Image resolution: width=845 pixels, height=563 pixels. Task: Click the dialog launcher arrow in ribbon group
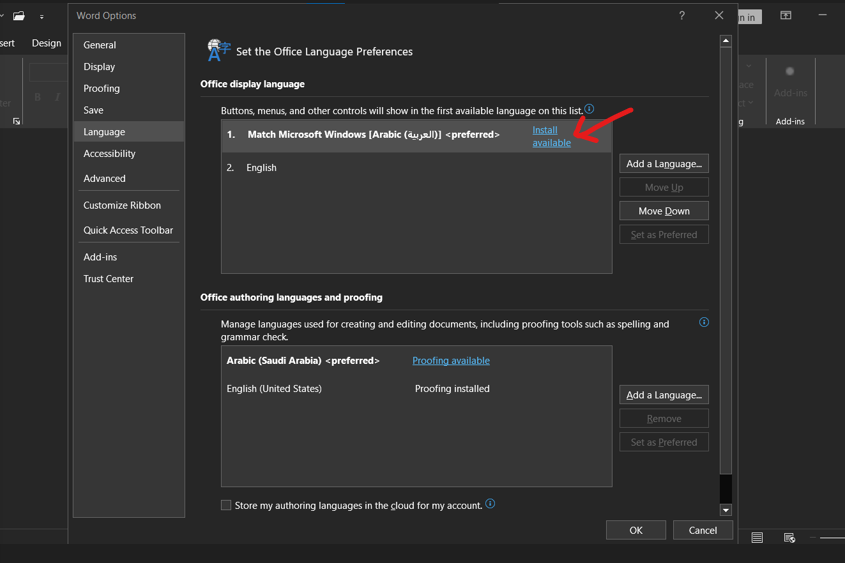[x=16, y=121]
